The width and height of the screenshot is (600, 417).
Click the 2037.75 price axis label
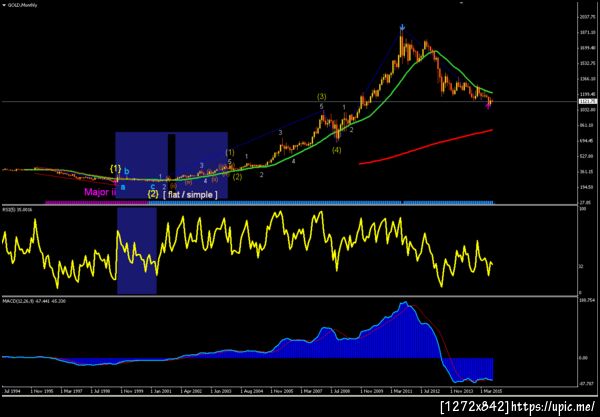(x=587, y=17)
